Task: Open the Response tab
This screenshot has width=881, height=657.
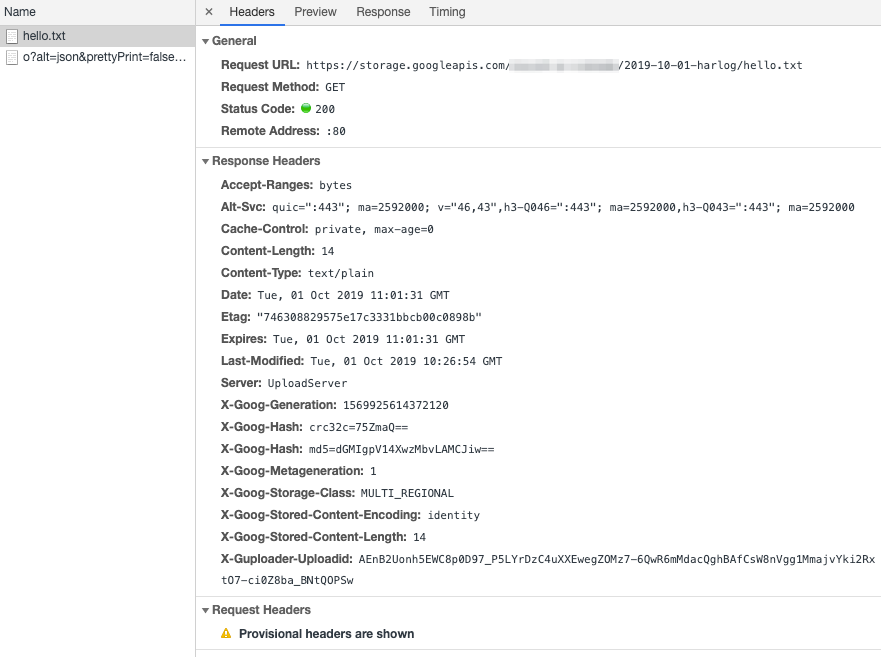Action: (x=383, y=12)
